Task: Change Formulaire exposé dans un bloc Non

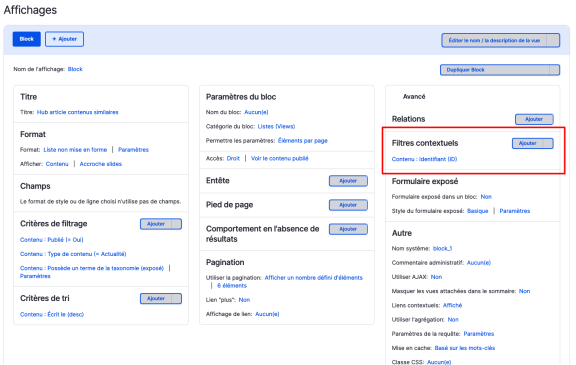Action: (486, 196)
